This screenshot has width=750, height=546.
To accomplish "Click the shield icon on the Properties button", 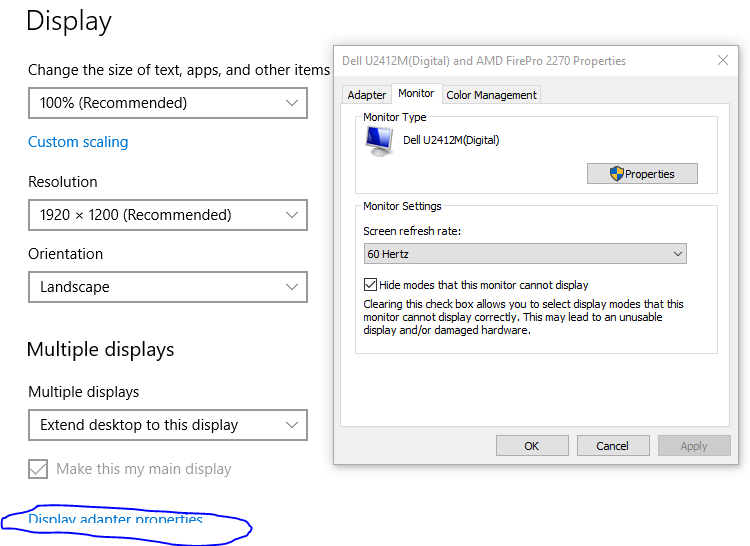I will point(617,174).
